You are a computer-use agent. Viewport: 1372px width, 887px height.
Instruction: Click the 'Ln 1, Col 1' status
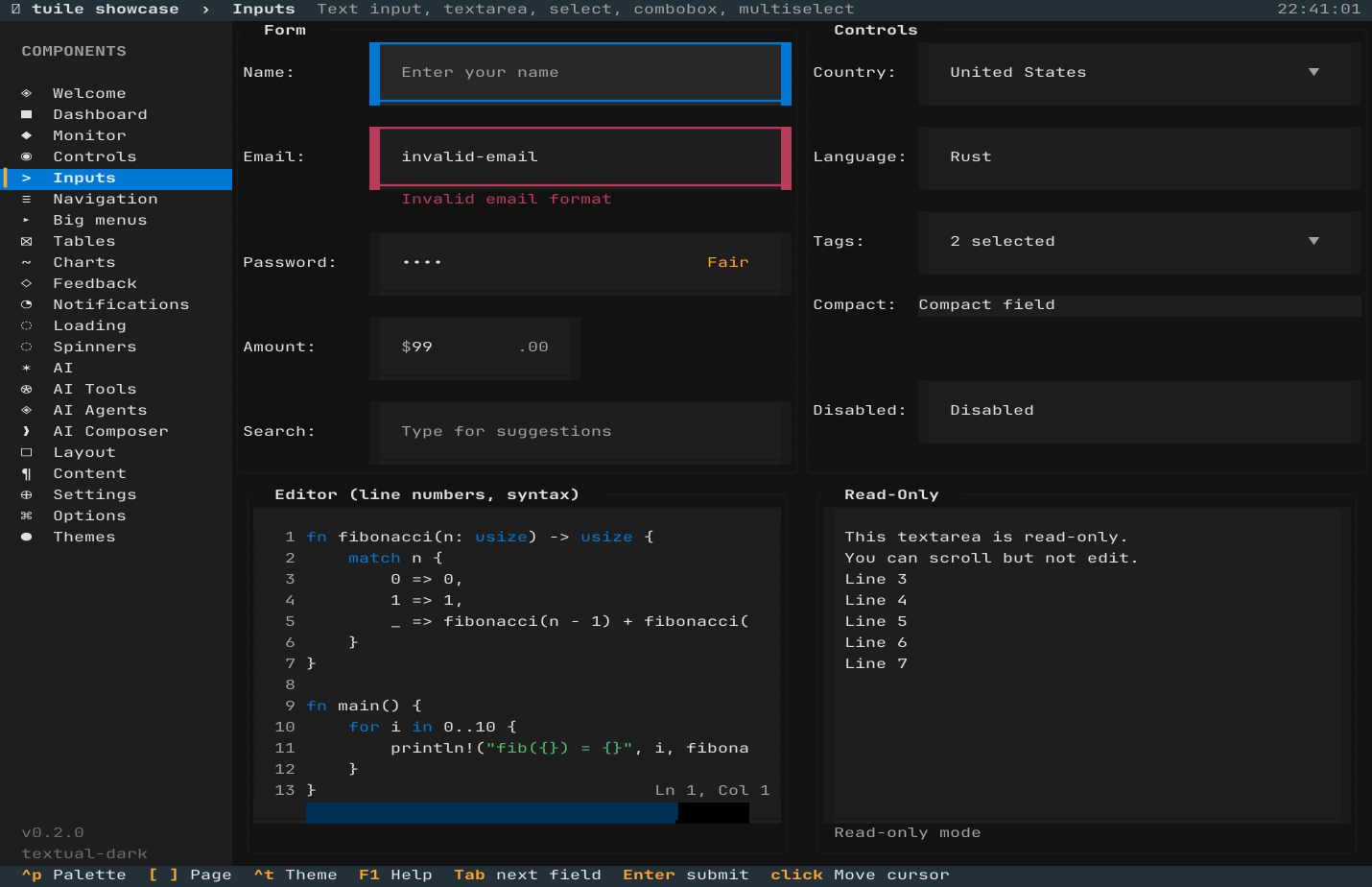pos(712,790)
